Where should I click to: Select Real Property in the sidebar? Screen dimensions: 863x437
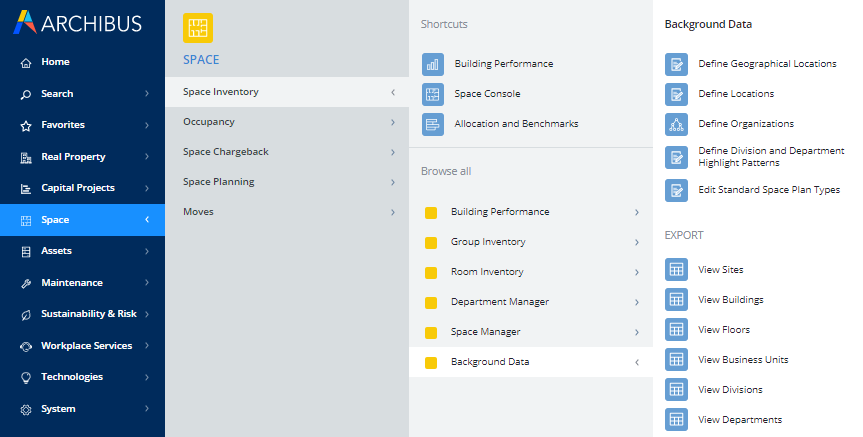73,157
